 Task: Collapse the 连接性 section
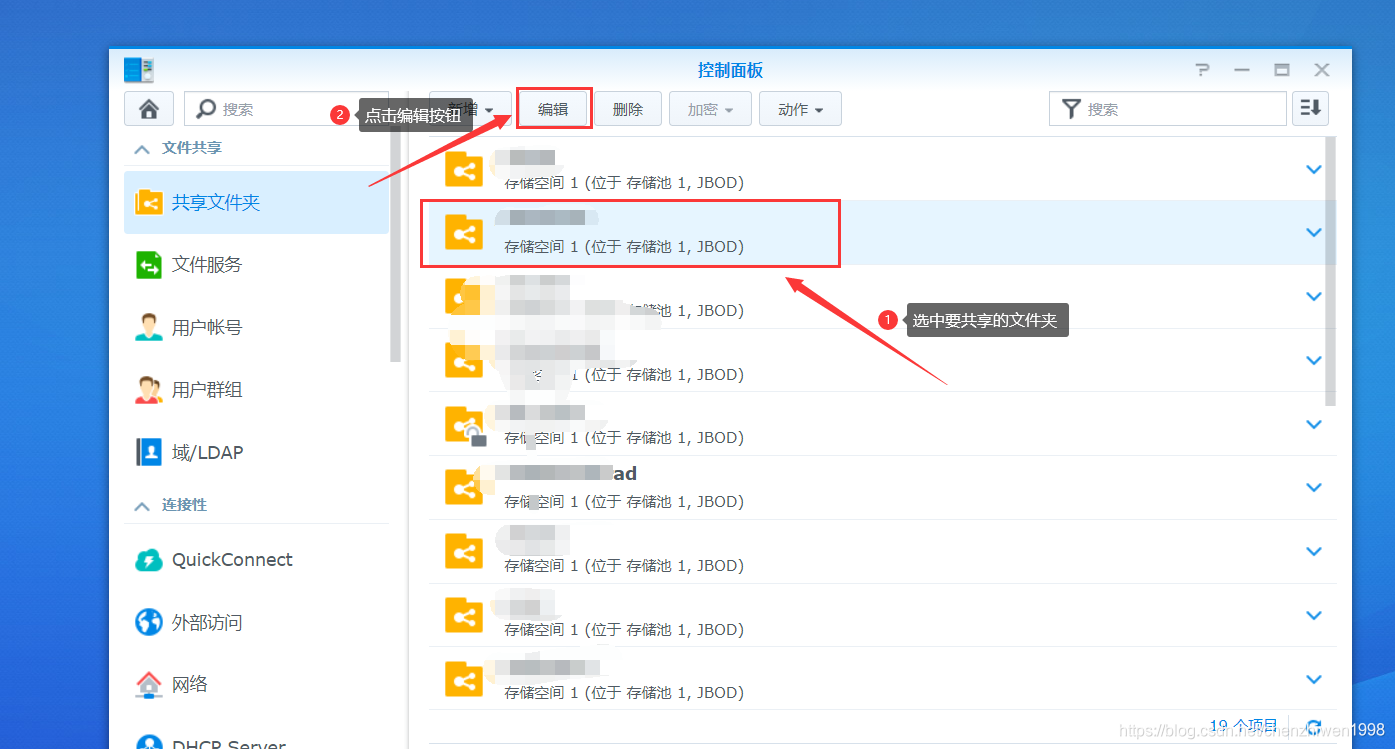pyautogui.click(x=141, y=506)
